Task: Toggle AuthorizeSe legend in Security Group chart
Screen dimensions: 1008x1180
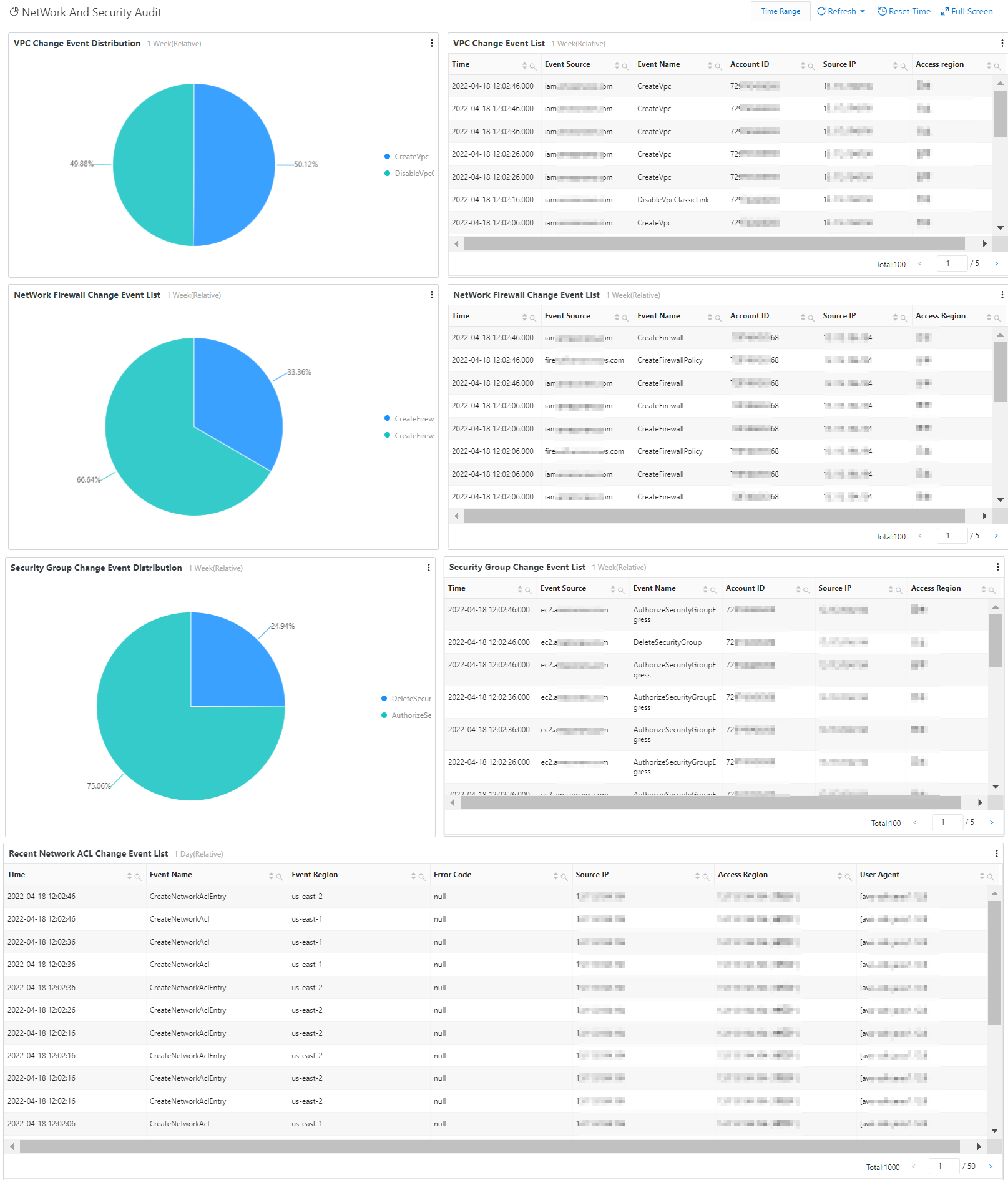Action: coord(410,715)
